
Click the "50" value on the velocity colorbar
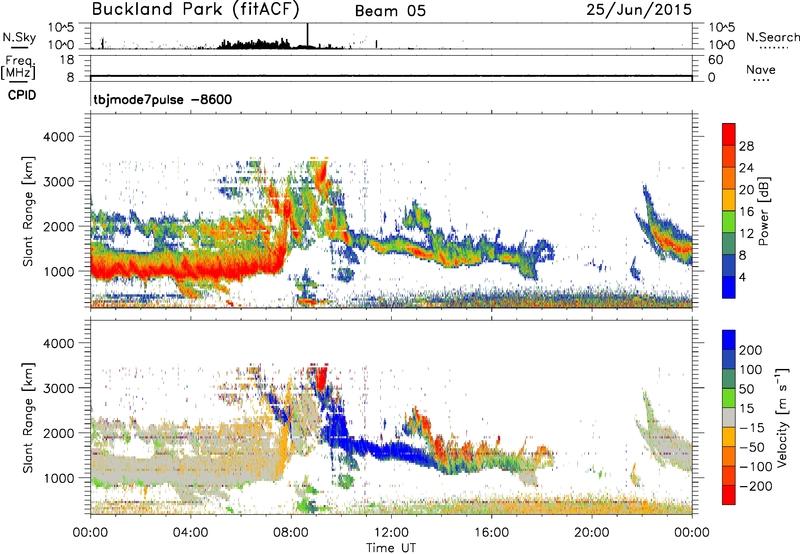pyautogui.click(x=746, y=389)
